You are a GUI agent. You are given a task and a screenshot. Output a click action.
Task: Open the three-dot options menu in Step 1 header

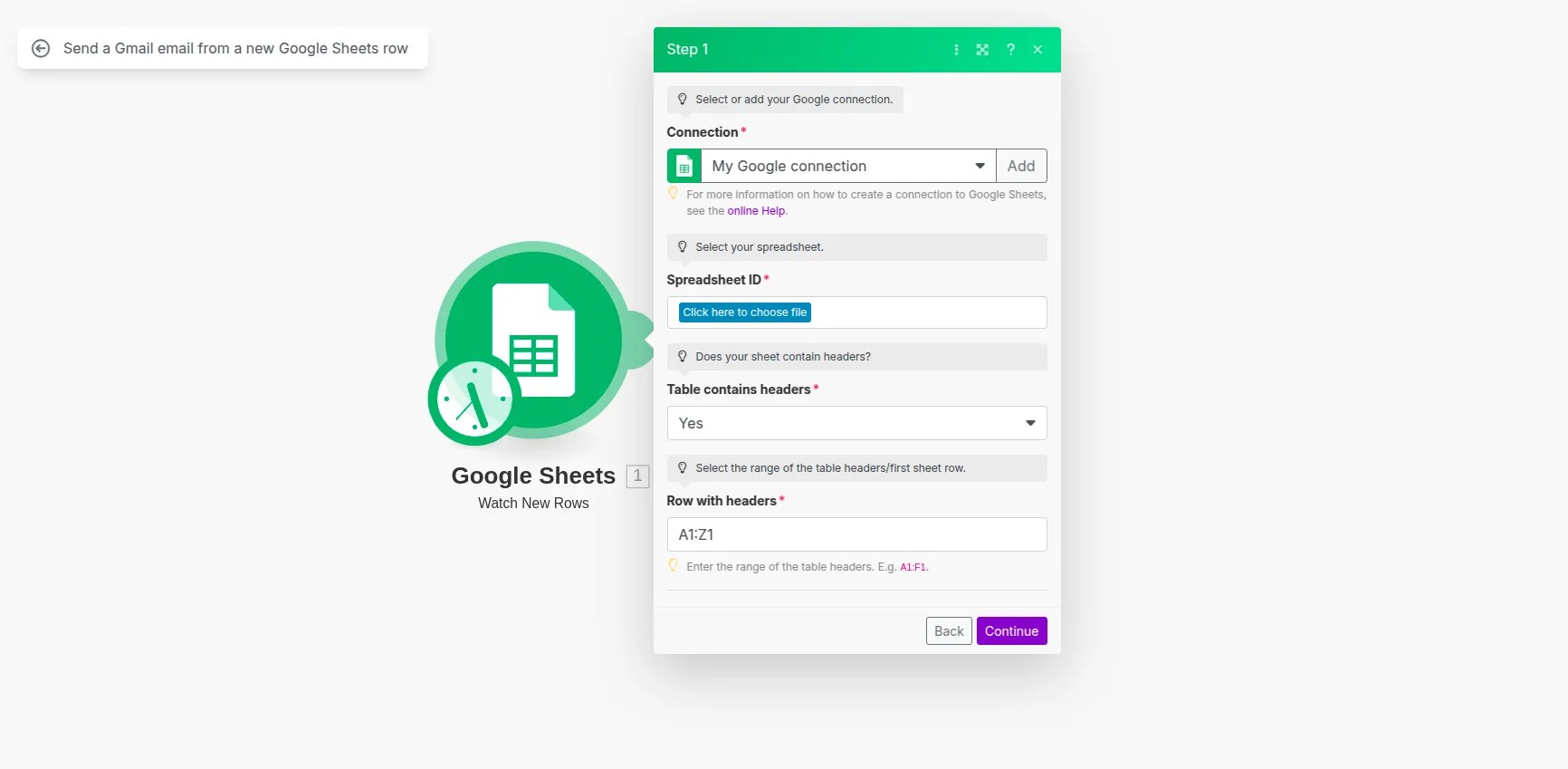tap(956, 50)
